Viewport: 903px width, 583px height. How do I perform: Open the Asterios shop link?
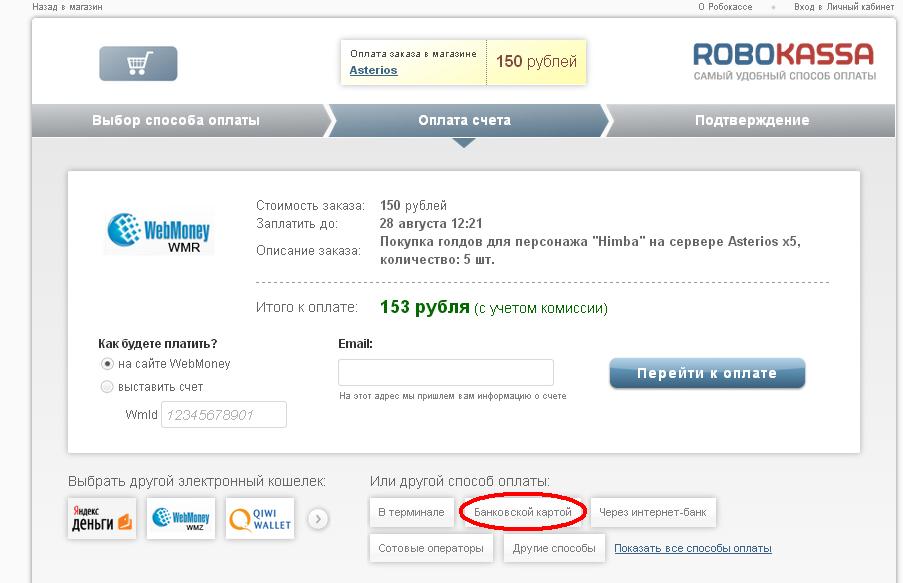point(373,70)
